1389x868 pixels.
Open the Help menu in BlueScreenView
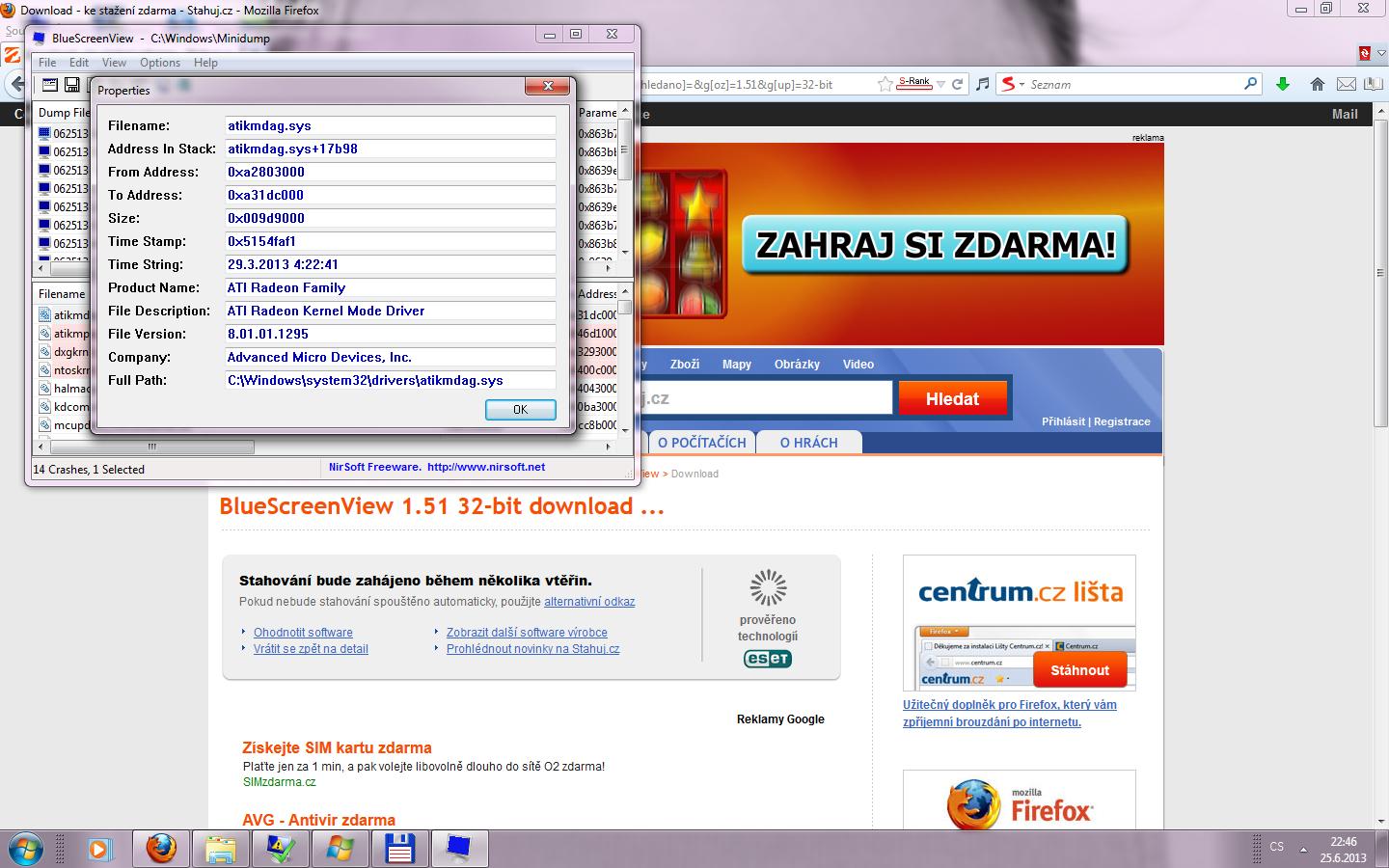point(205,63)
